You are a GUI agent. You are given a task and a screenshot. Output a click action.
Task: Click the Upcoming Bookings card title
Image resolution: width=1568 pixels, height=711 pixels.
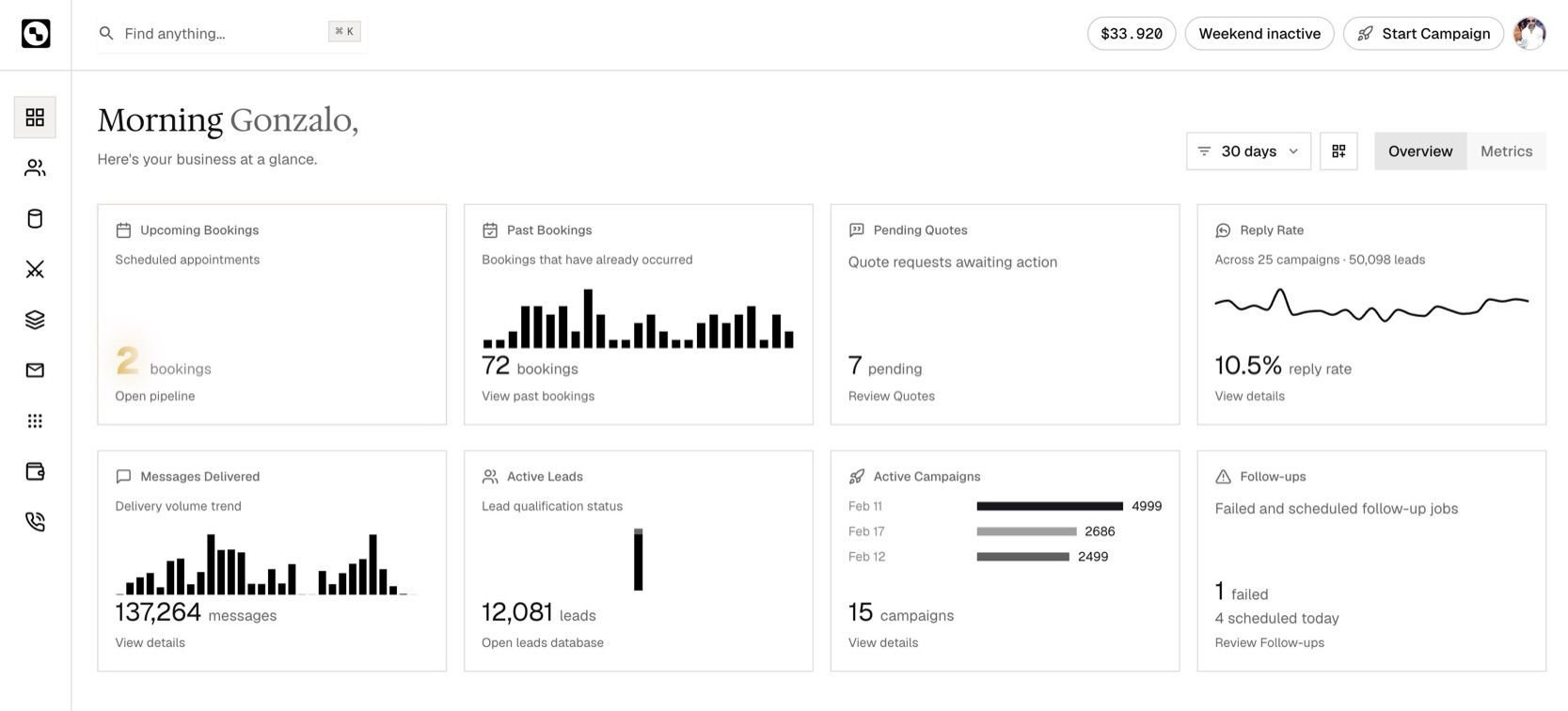(x=199, y=230)
